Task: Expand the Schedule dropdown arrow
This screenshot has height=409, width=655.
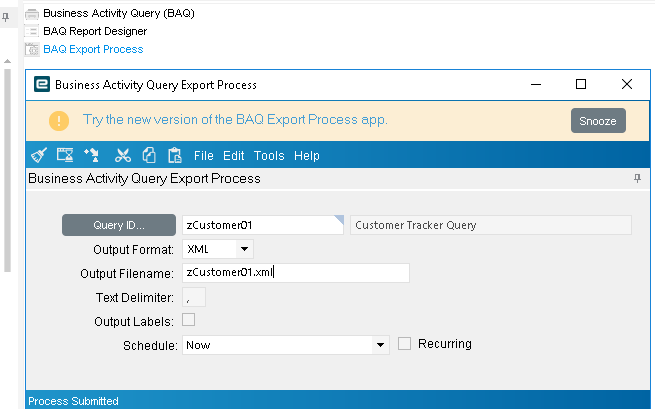Action: [x=380, y=345]
